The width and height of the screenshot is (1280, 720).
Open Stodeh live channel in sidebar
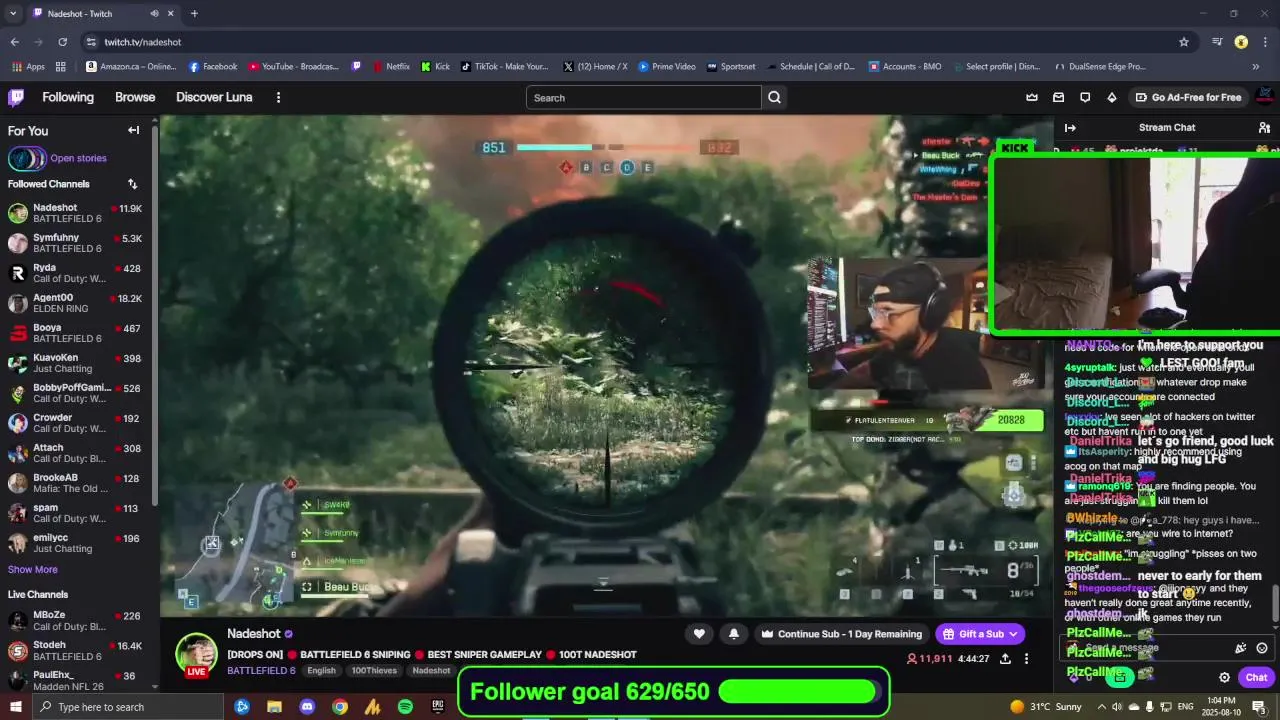(x=76, y=651)
